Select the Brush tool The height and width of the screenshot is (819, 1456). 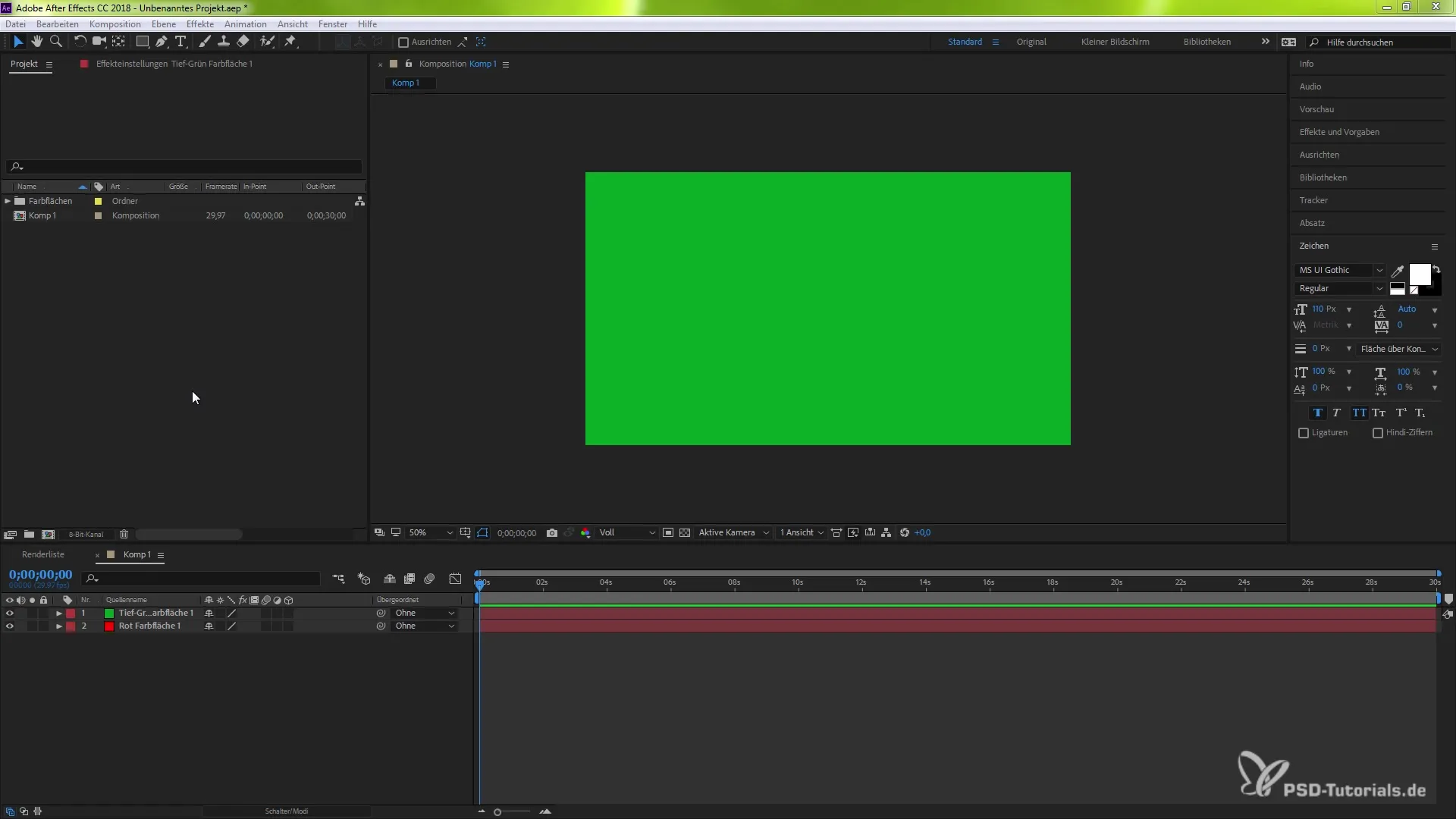[x=205, y=42]
